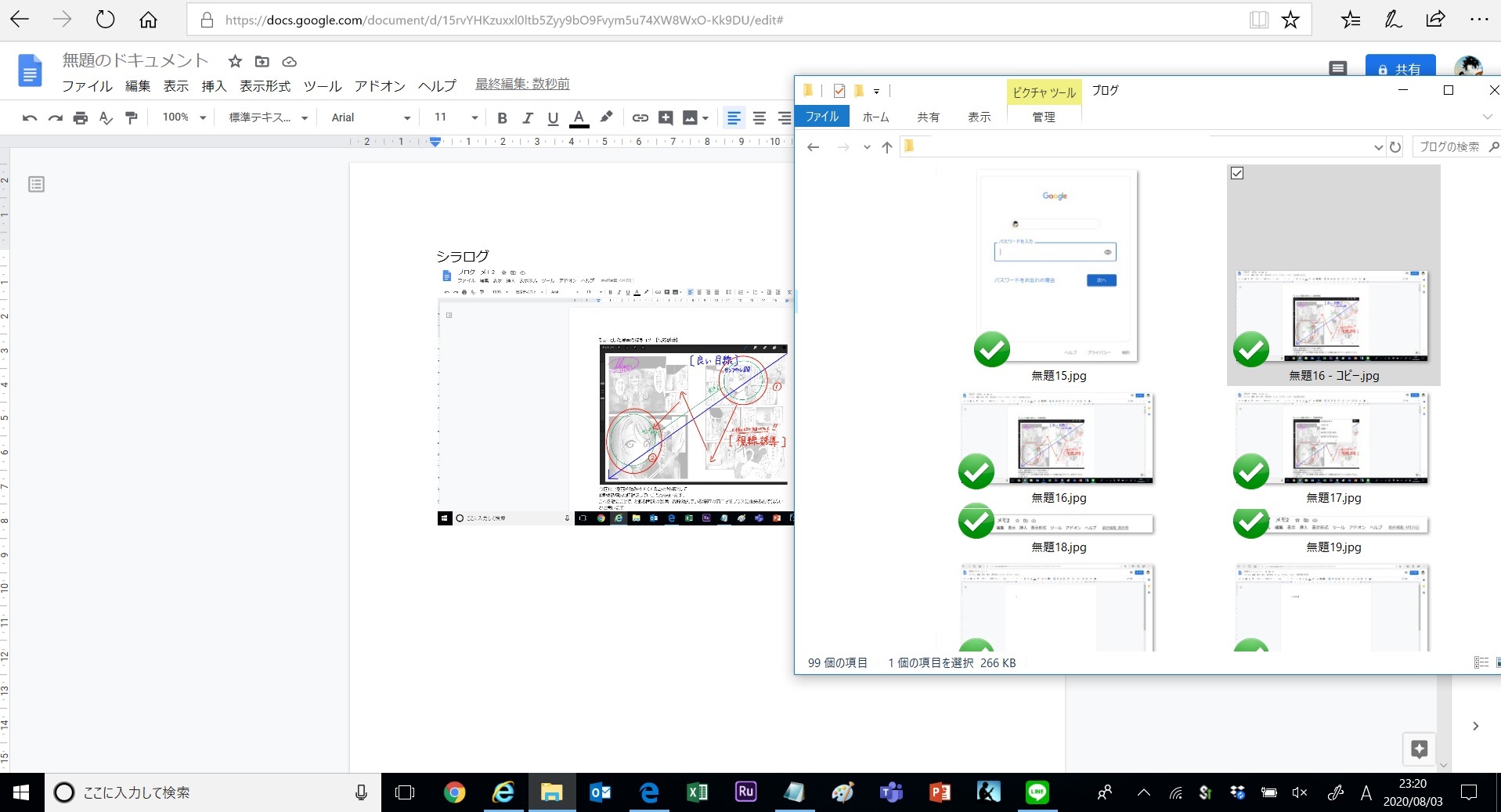Open the browser share icon
The image size is (1501, 812).
[x=1435, y=20]
